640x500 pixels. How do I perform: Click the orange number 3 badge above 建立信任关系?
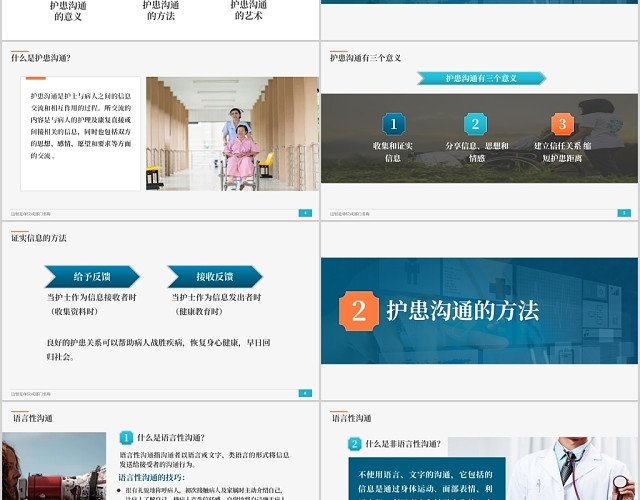562,124
